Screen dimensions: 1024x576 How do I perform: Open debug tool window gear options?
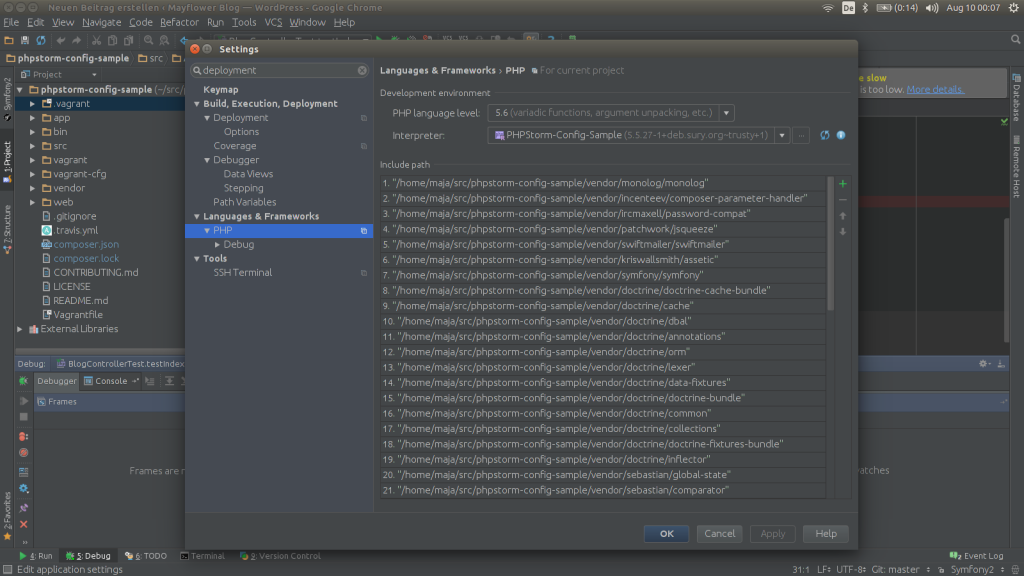pyautogui.click(x=984, y=364)
